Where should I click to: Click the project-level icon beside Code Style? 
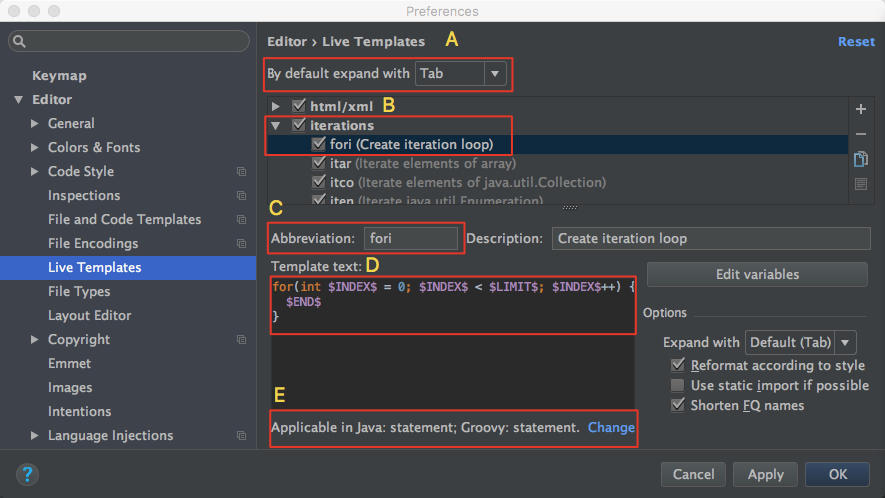click(x=241, y=172)
